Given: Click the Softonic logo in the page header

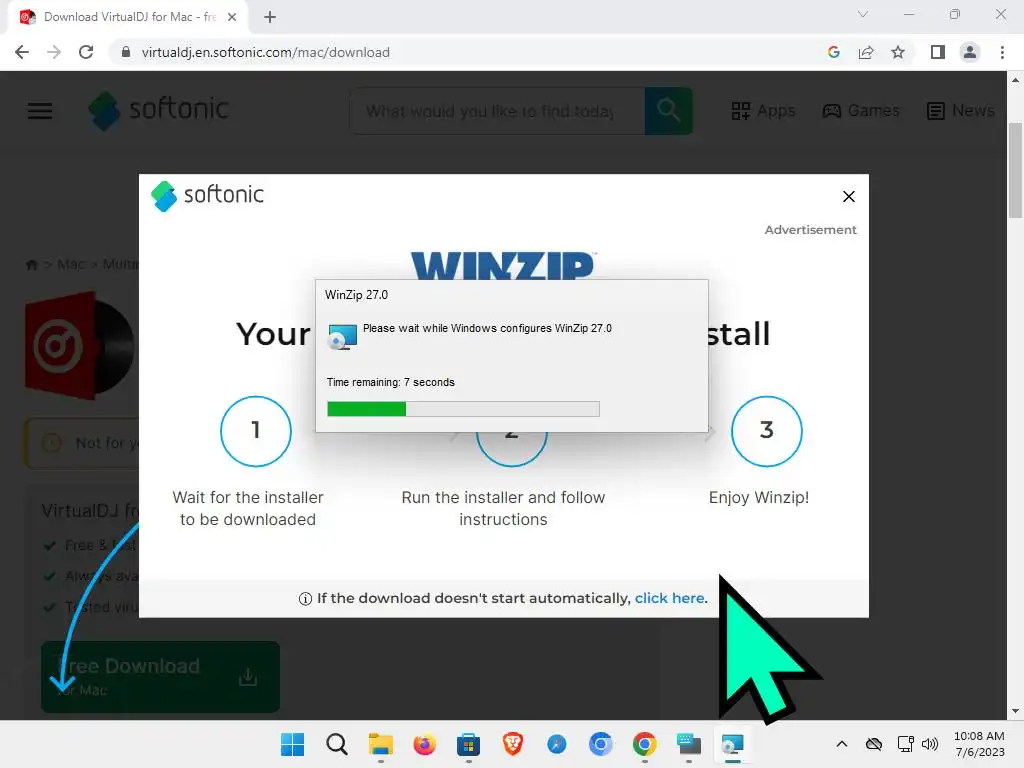Looking at the screenshot, I should 159,110.
